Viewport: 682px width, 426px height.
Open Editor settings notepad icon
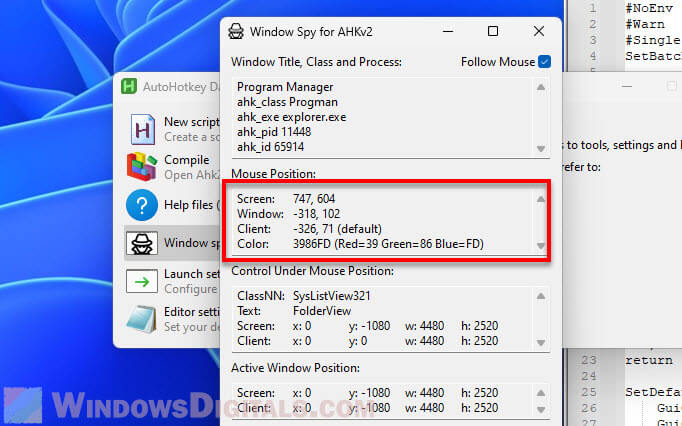tap(141, 319)
